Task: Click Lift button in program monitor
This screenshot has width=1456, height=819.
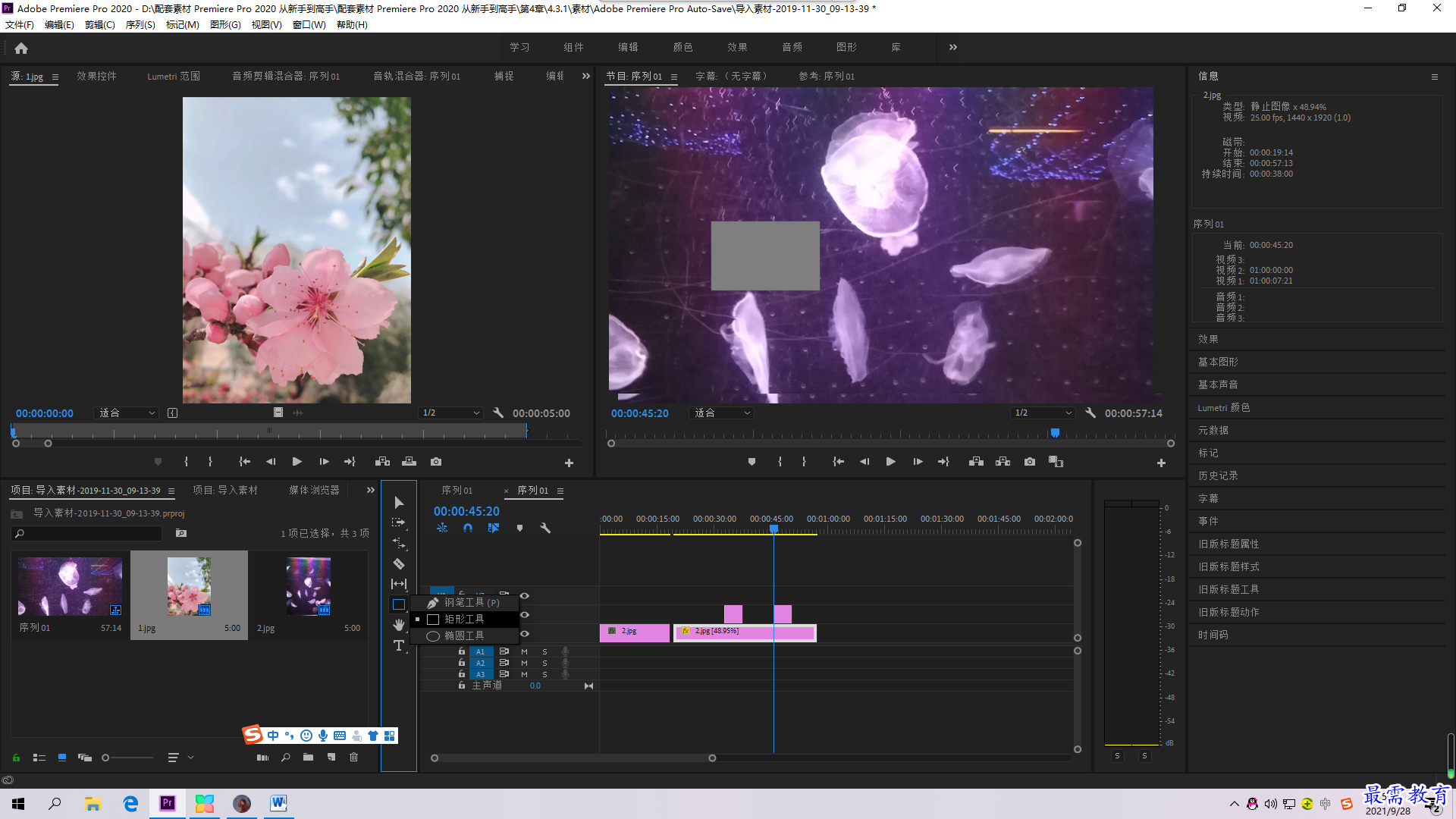Action: pos(977,462)
